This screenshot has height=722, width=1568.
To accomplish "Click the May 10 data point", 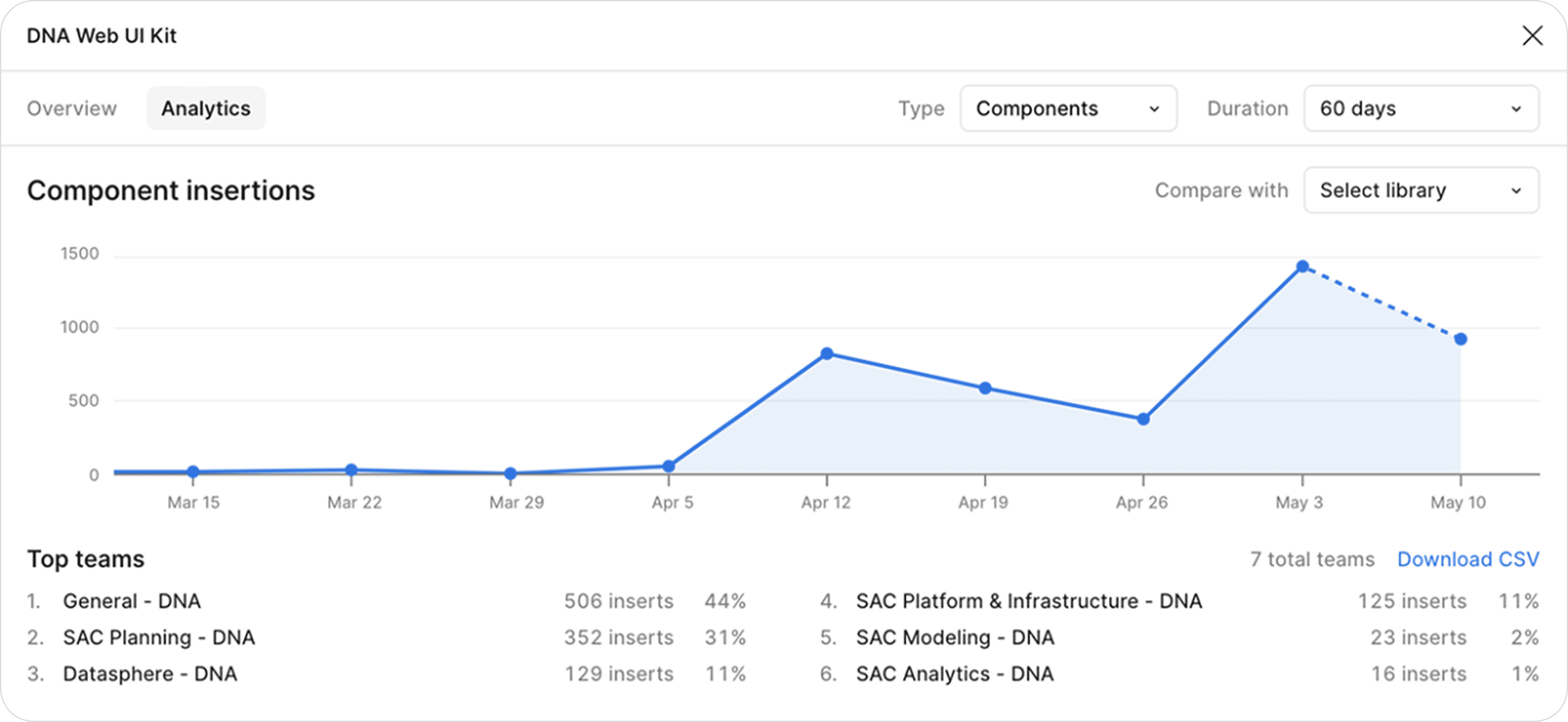I will point(1460,339).
